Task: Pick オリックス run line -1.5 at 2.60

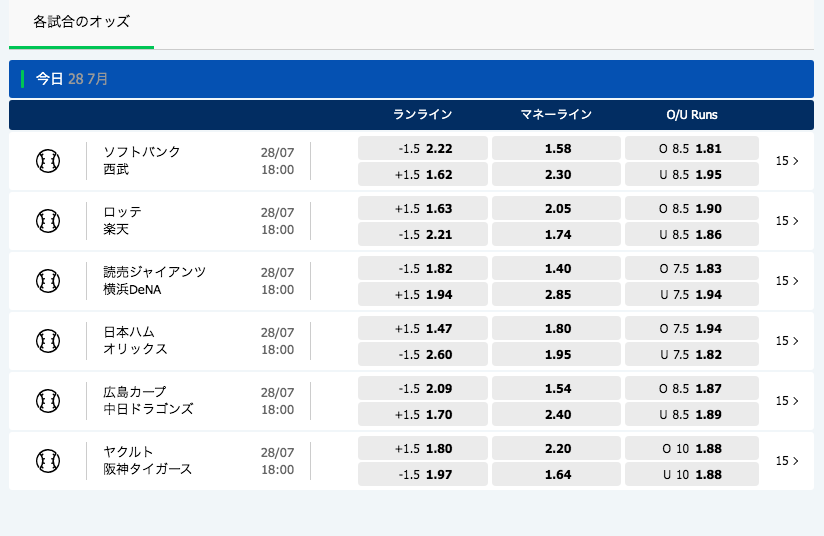Action: tap(423, 354)
